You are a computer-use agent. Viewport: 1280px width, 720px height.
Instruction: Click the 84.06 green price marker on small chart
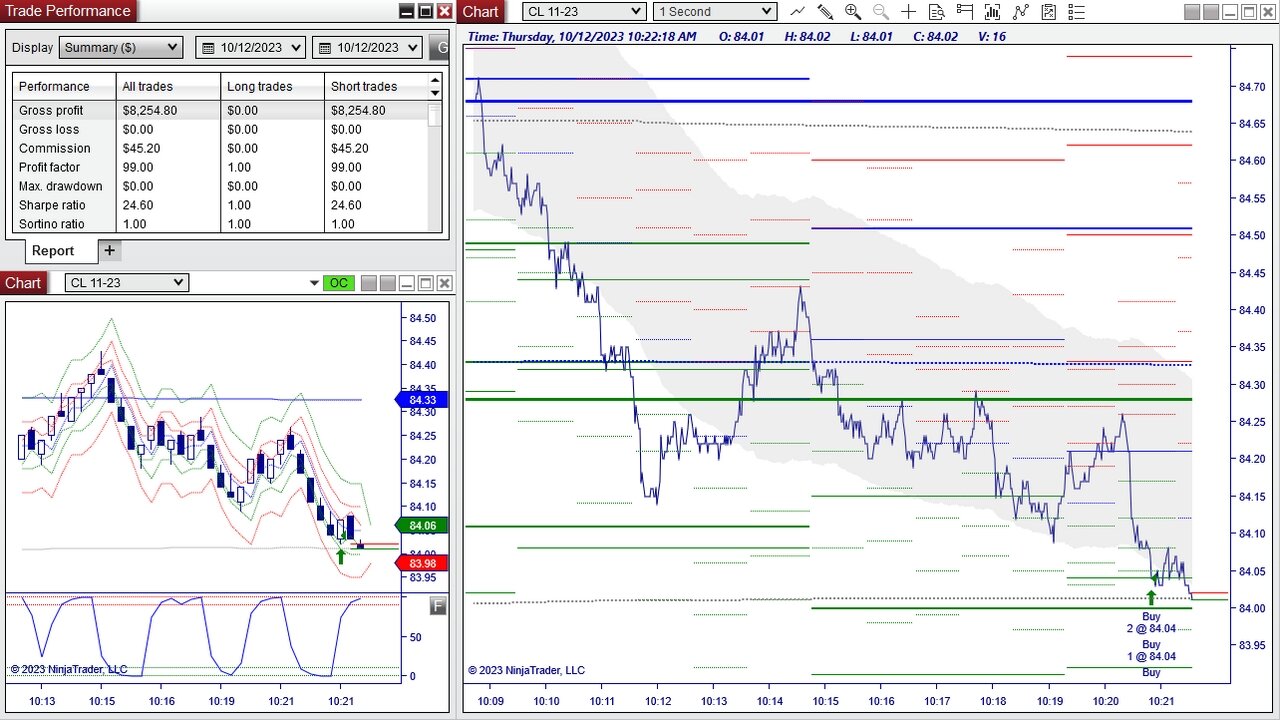[422, 526]
